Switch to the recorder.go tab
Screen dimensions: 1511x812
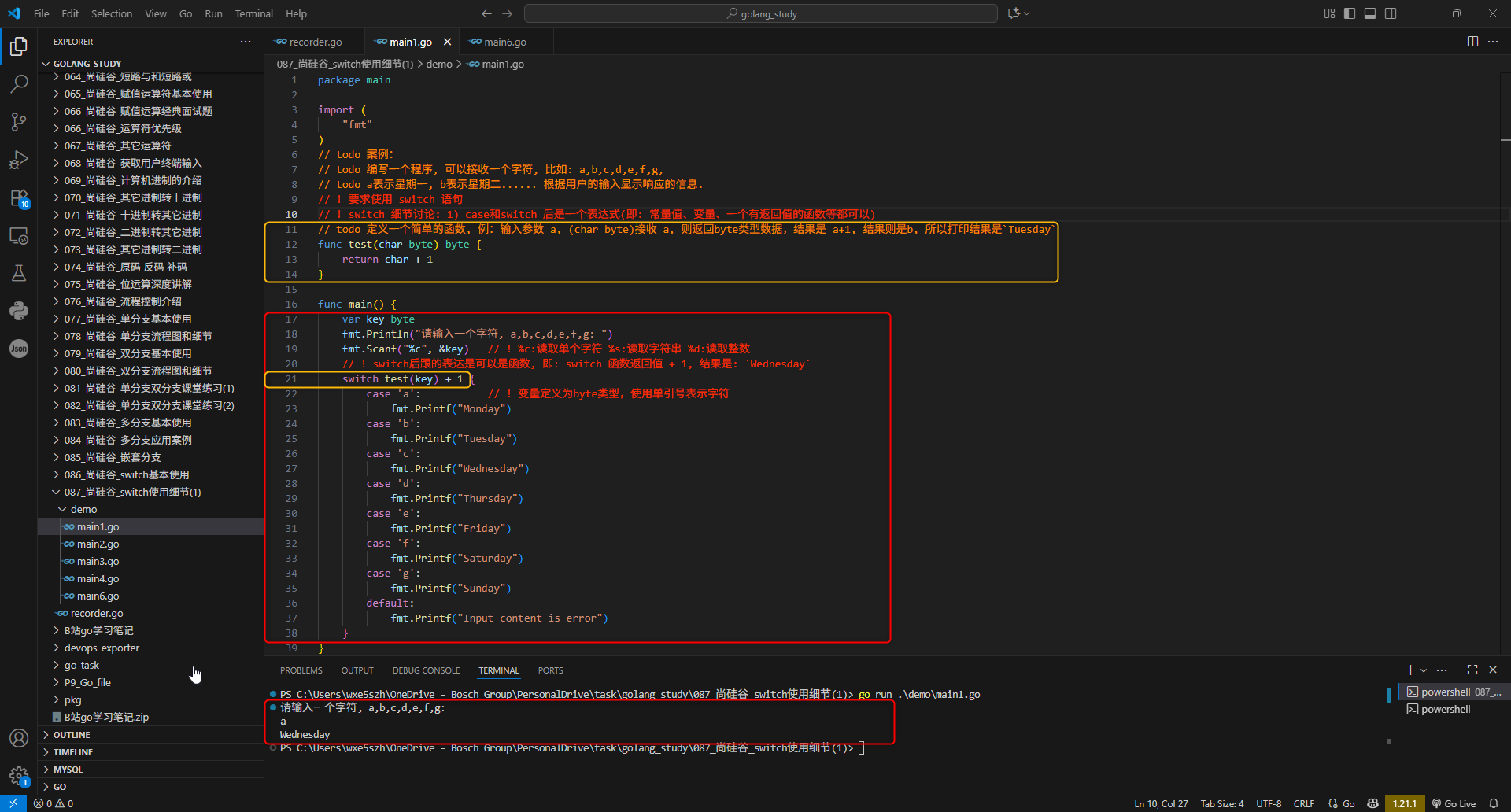[315, 42]
